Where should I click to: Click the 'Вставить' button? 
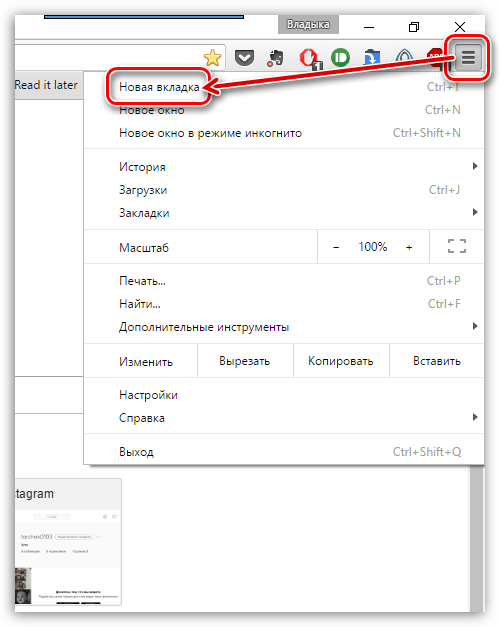[x=437, y=361]
